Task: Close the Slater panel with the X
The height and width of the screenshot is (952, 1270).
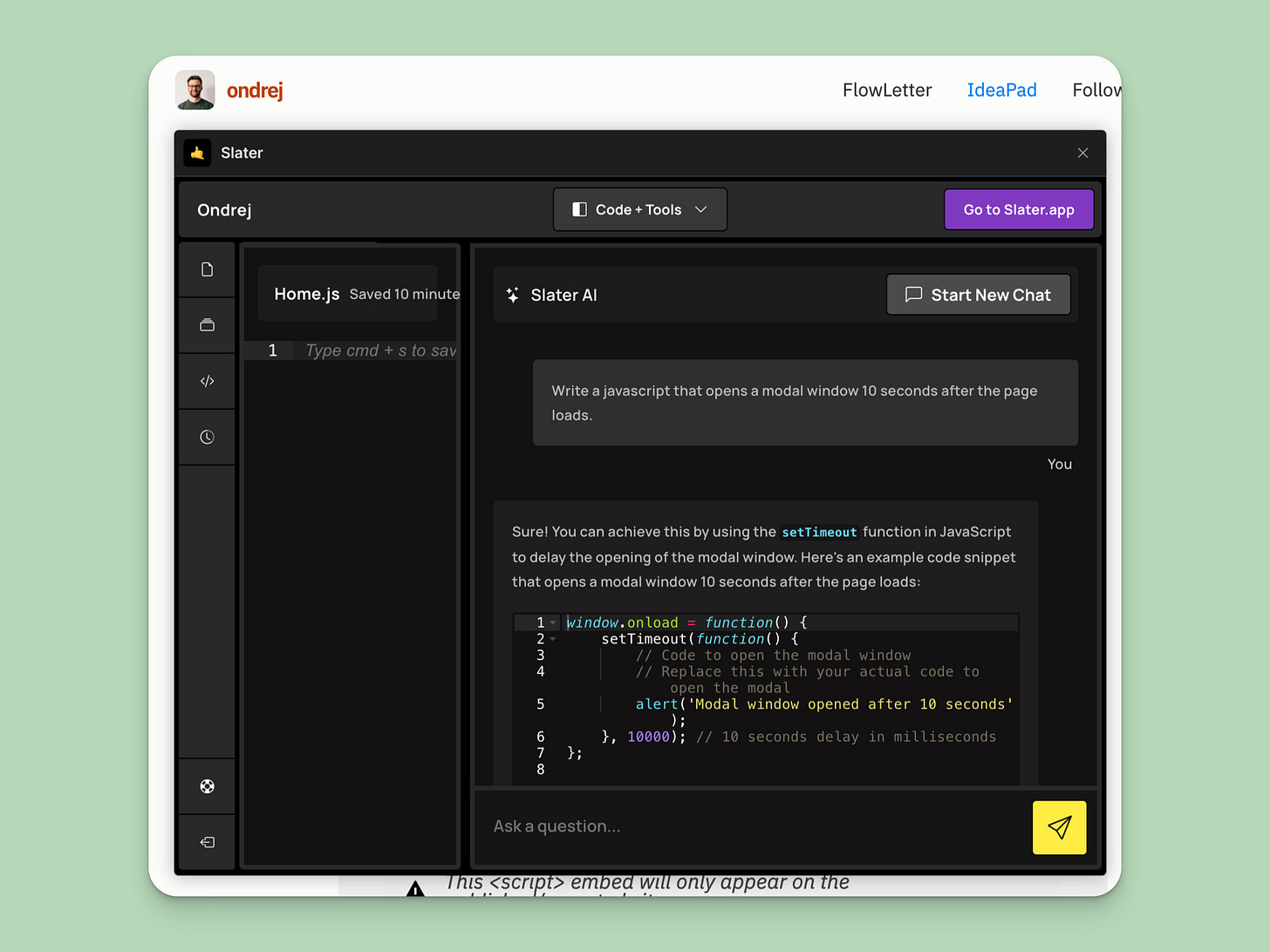Action: tap(1082, 153)
